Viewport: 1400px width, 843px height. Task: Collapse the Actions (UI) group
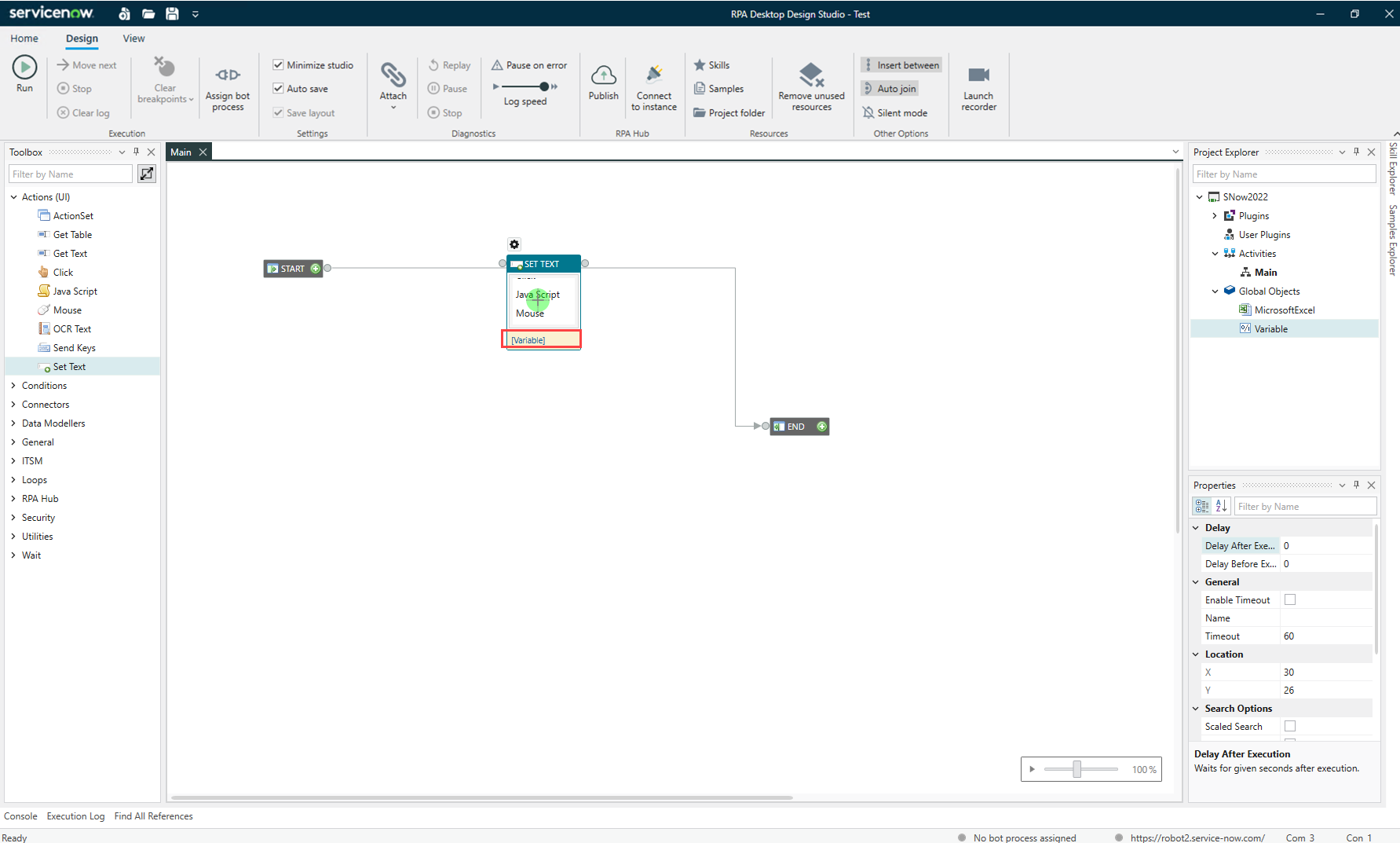(13, 197)
